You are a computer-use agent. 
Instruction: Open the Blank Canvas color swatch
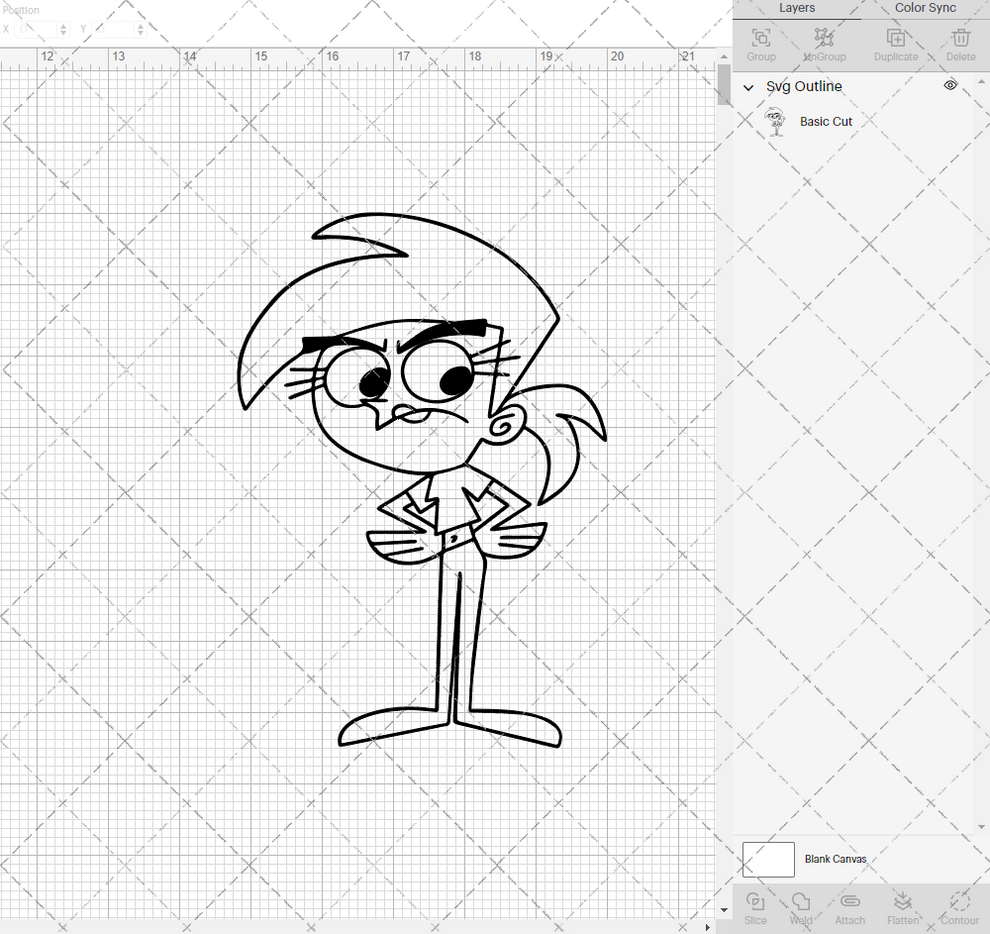(x=767, y=859)
